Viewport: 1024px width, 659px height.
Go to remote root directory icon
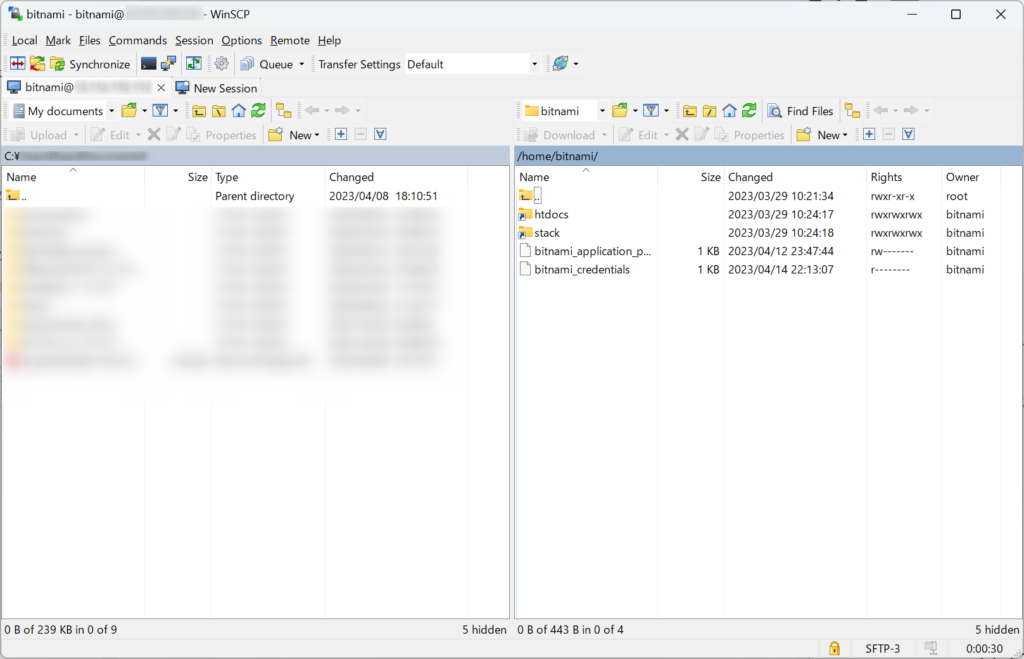tap(710, 110)
